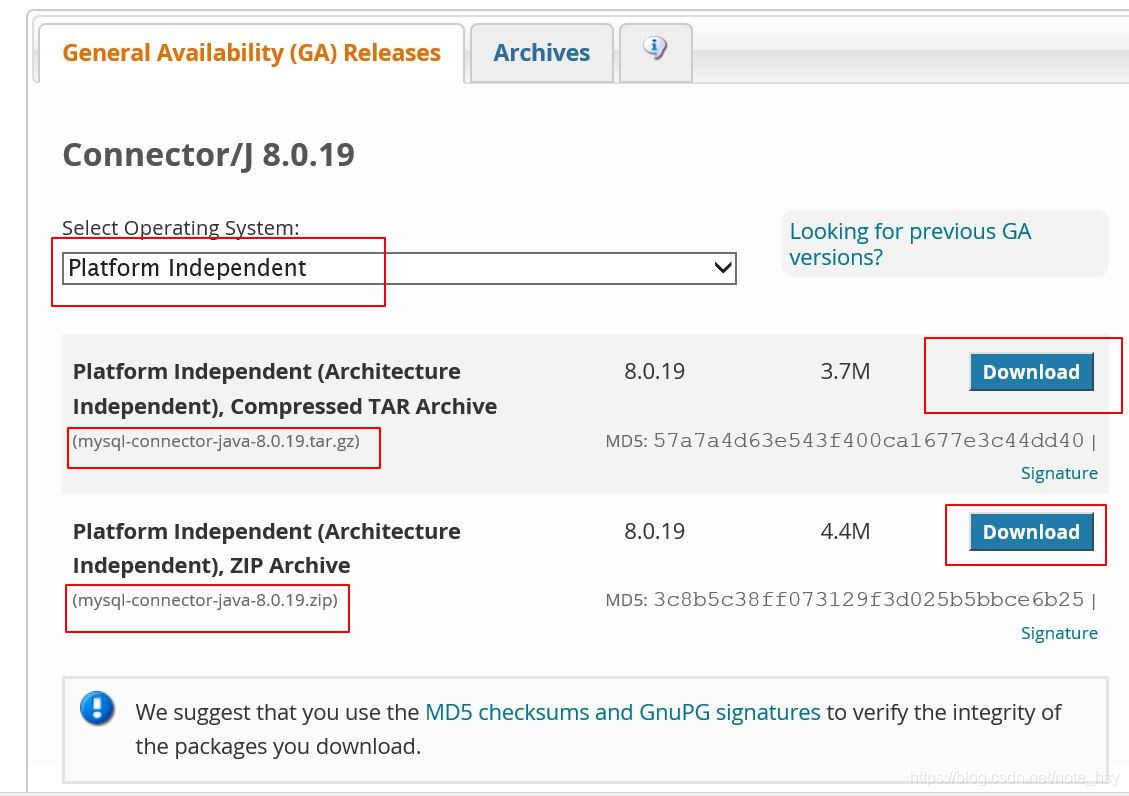This screenshot has width=1129, height=796.
Task: Click version 8.0.19 in the TAR Archive row
Action: [655, 371]
